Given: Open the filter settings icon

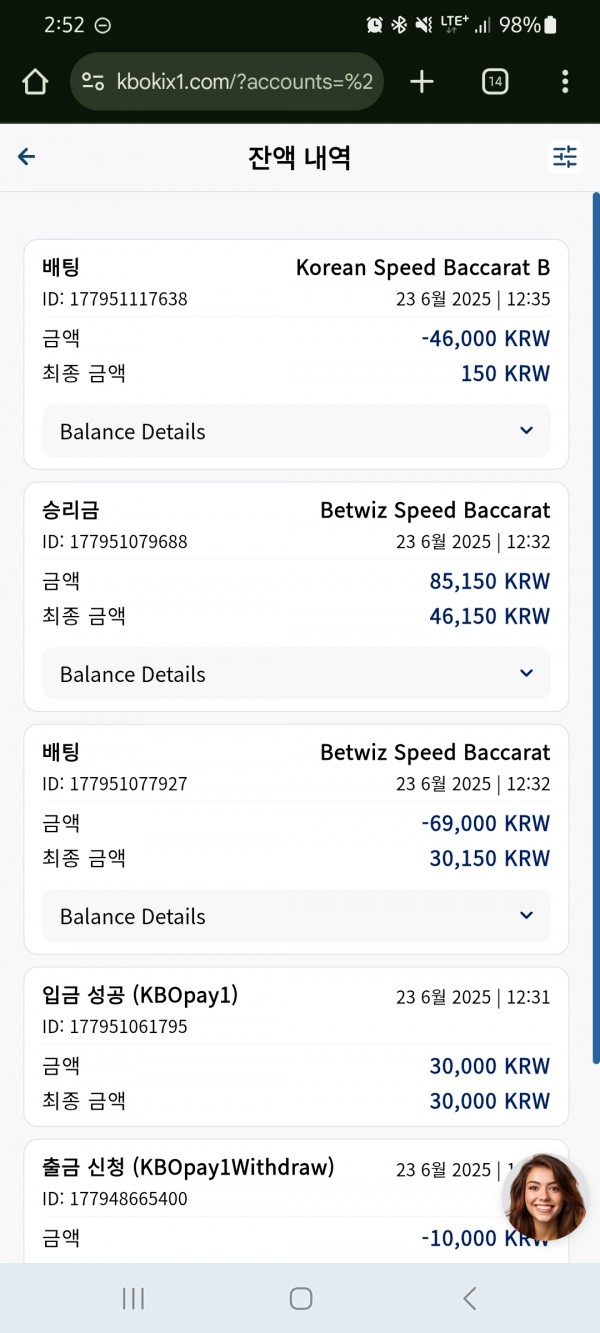Looking at the screenshot, I should [x=565, y=157].
